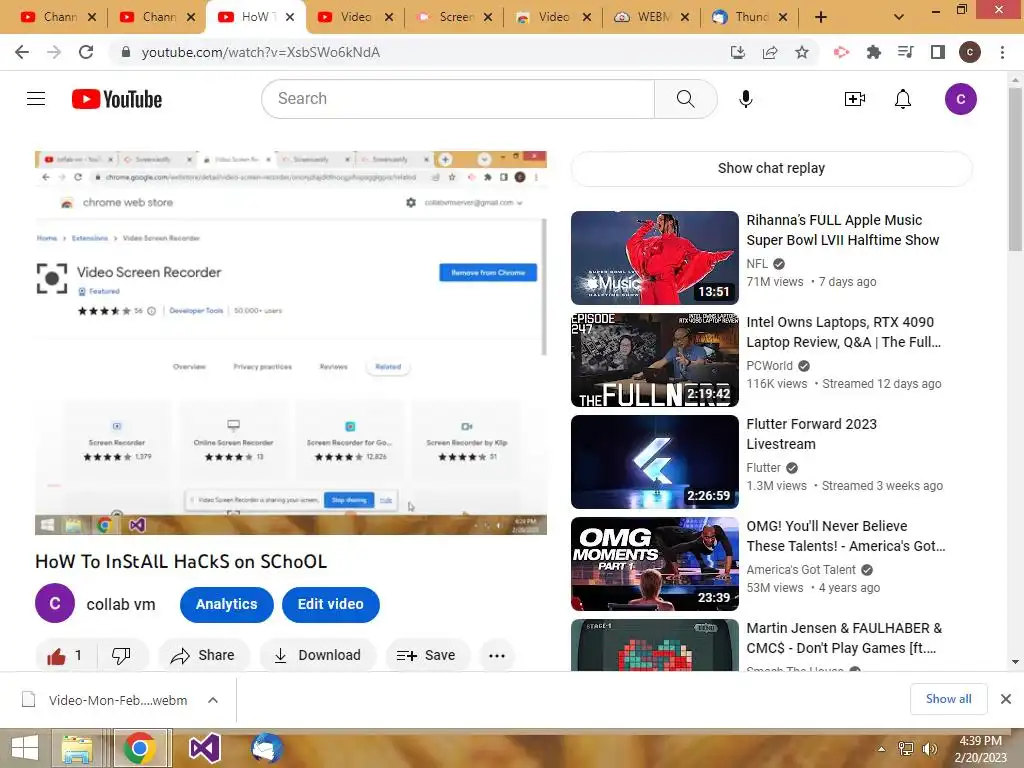Click the Analytics button
Viewport: 1024px width, 768px height.
[227, 604]
